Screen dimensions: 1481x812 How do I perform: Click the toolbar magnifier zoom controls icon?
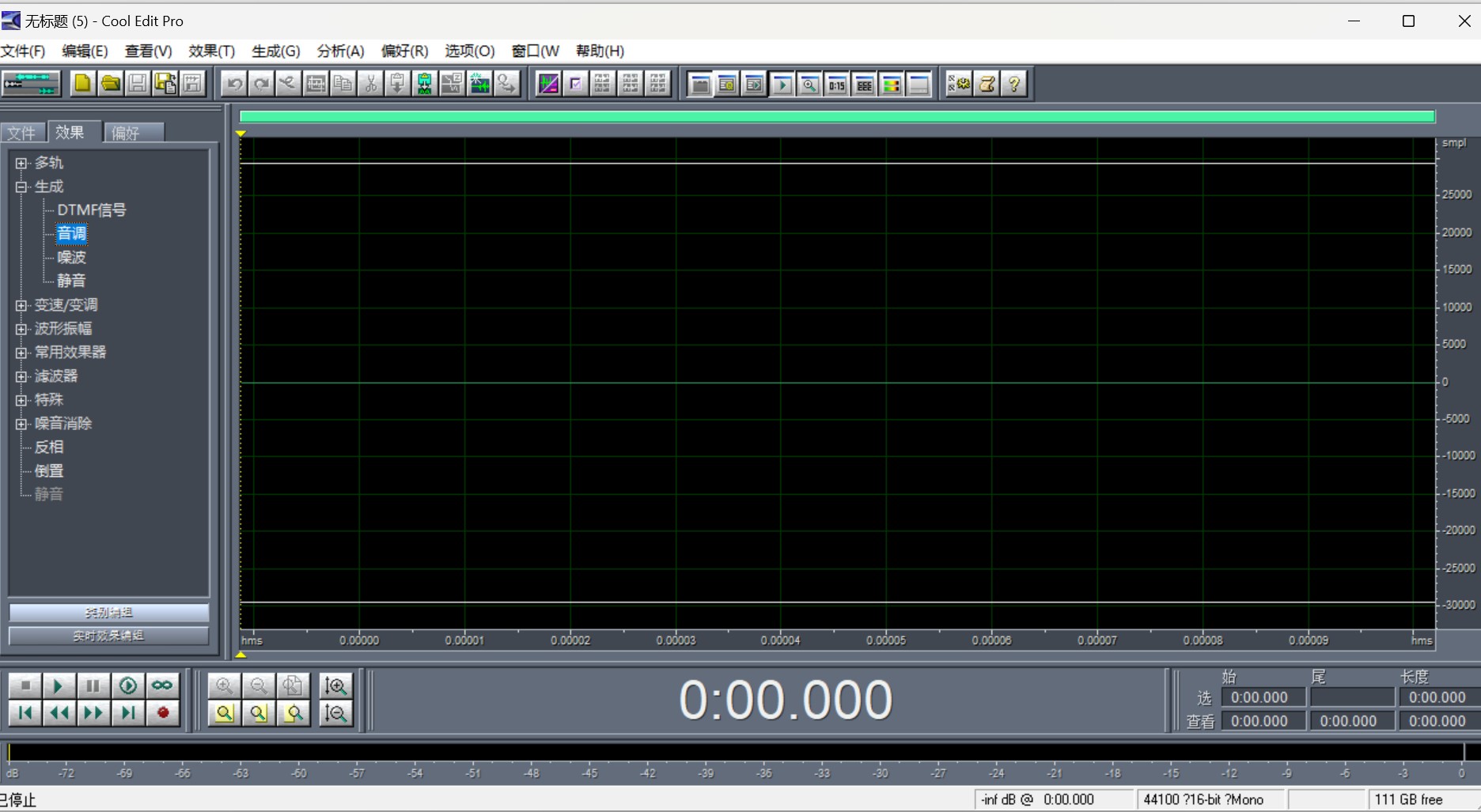pos(809,84)
